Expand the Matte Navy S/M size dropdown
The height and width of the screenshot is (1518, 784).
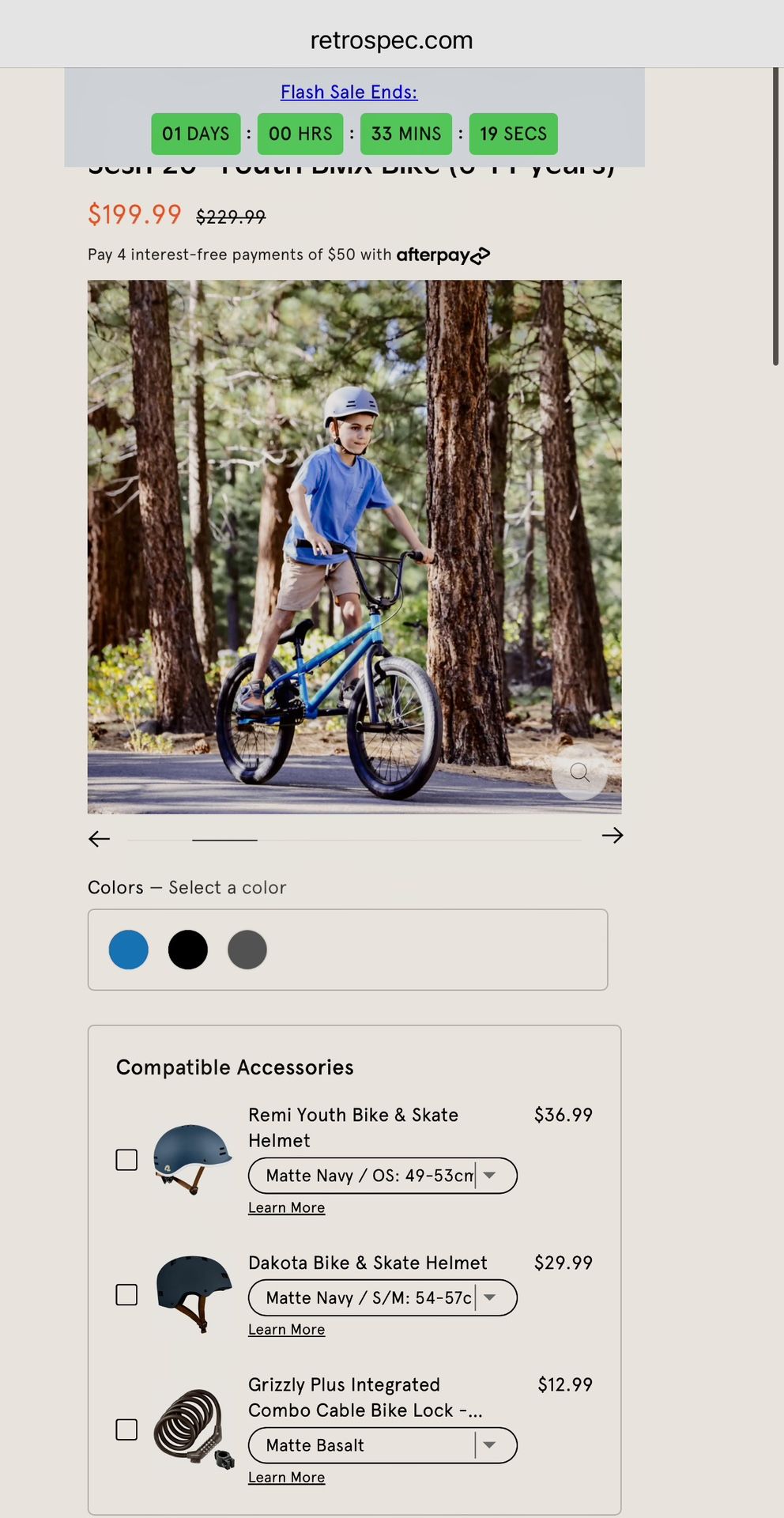(x=383, y=1297)
